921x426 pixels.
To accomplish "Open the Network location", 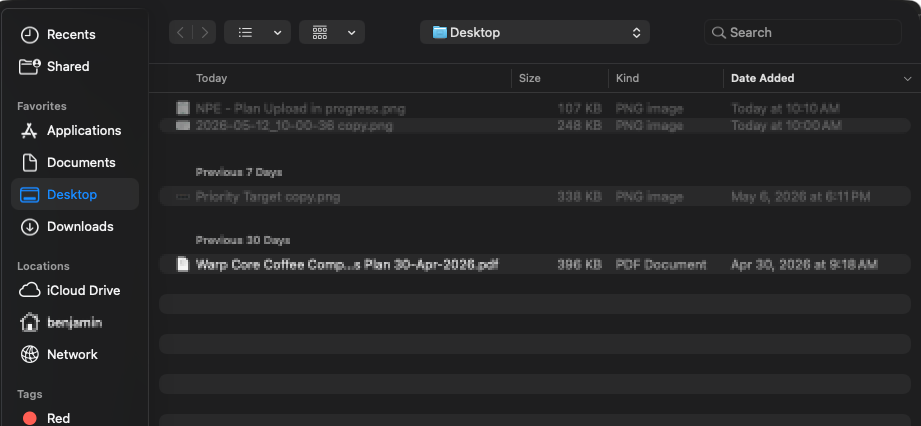I will pyautogui.click(x=75, y=354).
